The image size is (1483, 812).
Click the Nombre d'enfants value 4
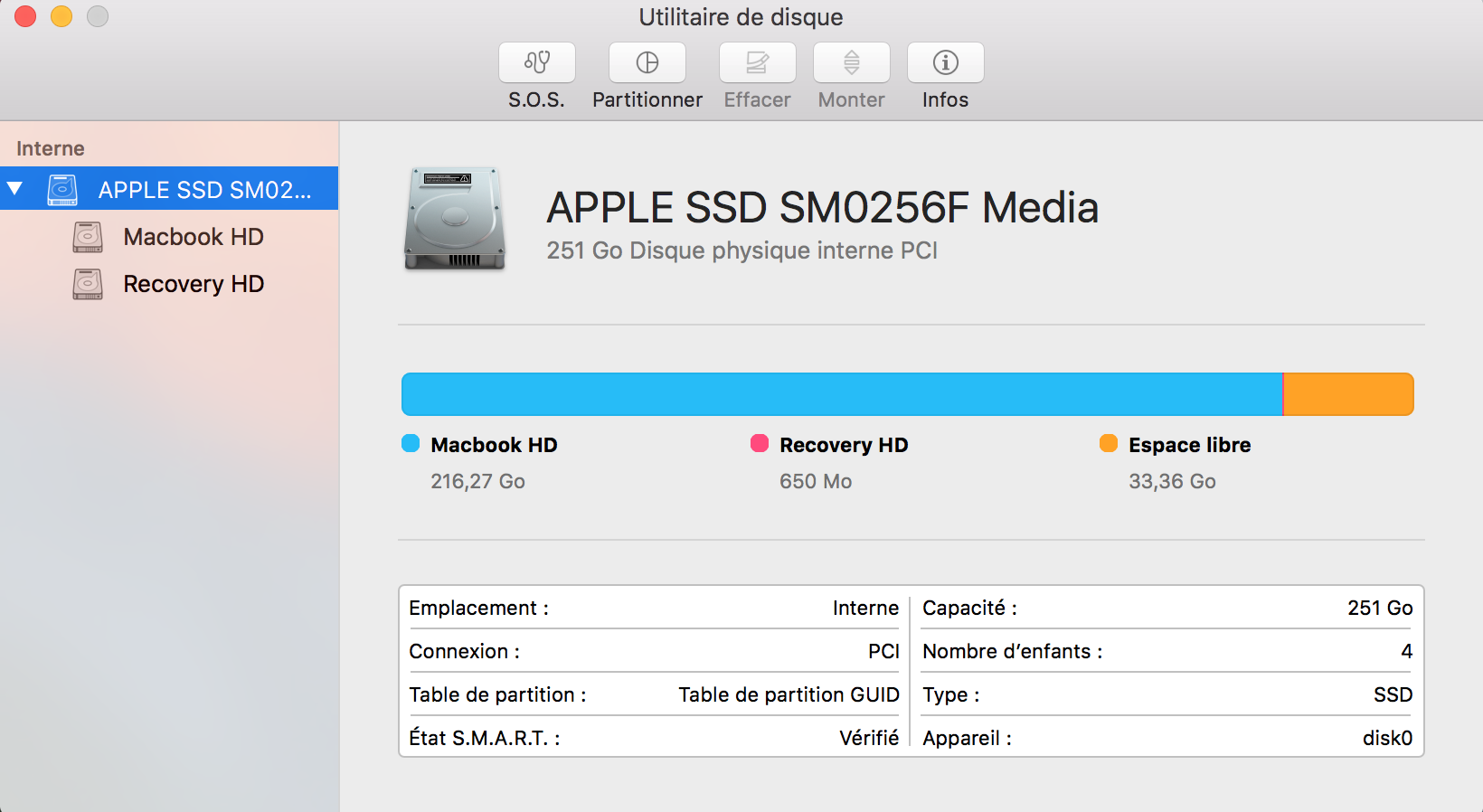click(1407, 651)
